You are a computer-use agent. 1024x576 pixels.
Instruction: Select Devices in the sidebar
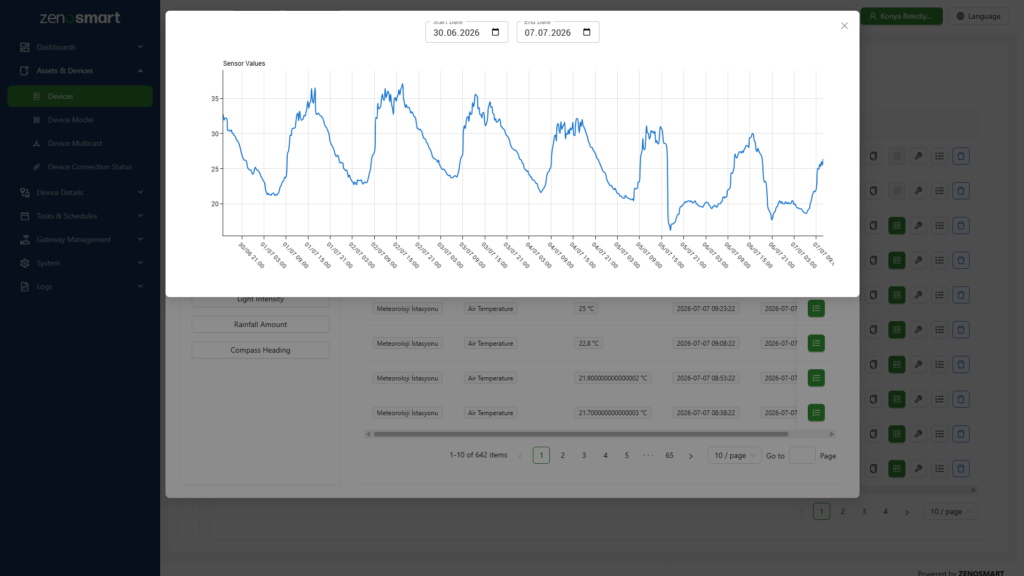click(x=80, y=96)
